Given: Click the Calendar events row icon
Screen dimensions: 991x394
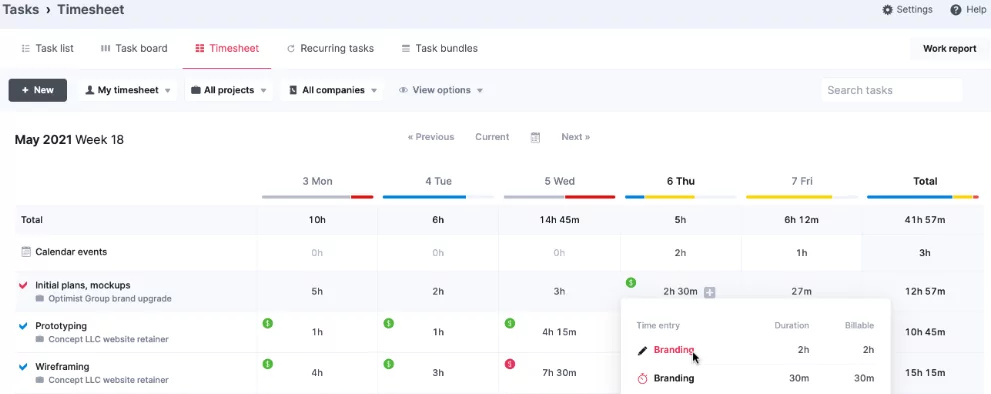Looking at the screenshot, I should pyautogui.click(x=26, y=252).
